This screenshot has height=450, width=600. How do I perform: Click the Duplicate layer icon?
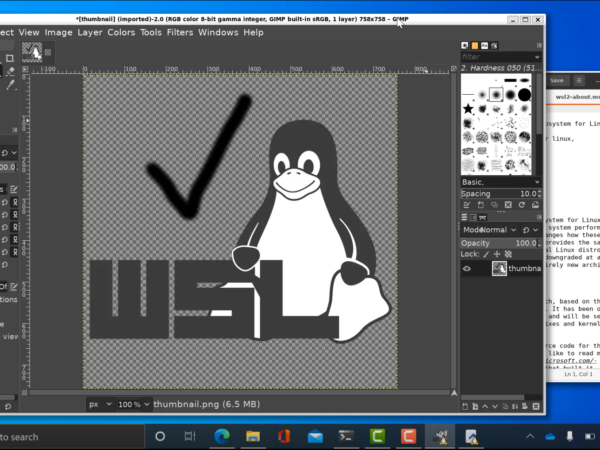[505, 406]
